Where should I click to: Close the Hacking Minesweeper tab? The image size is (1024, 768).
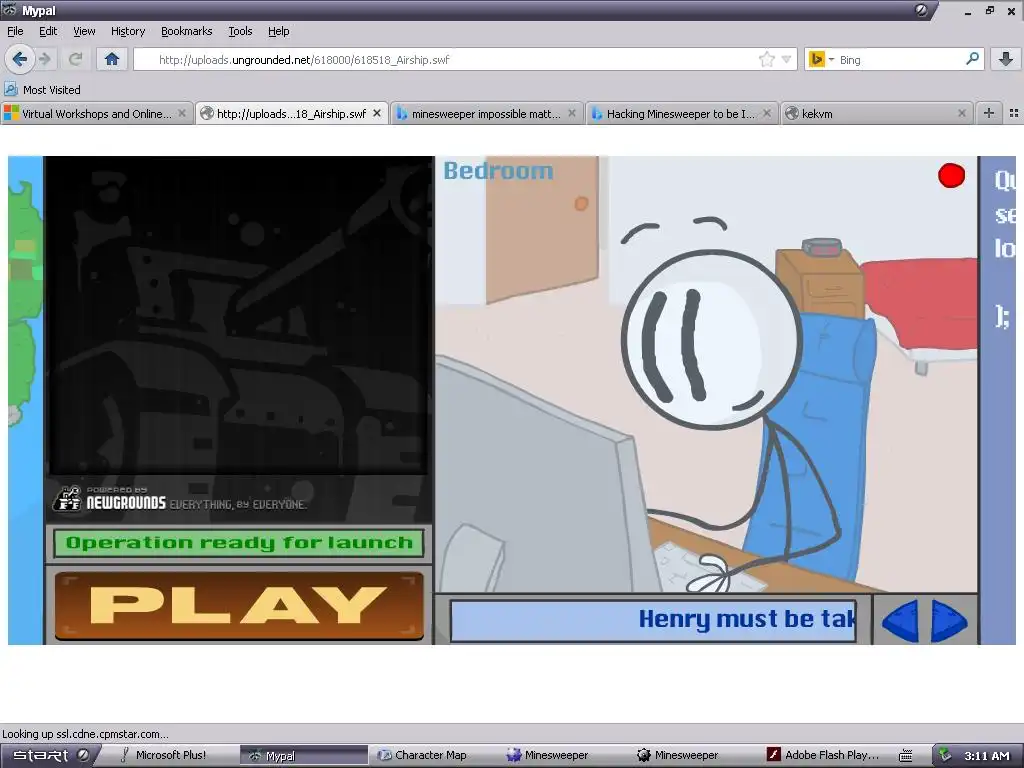click(767, 114)
